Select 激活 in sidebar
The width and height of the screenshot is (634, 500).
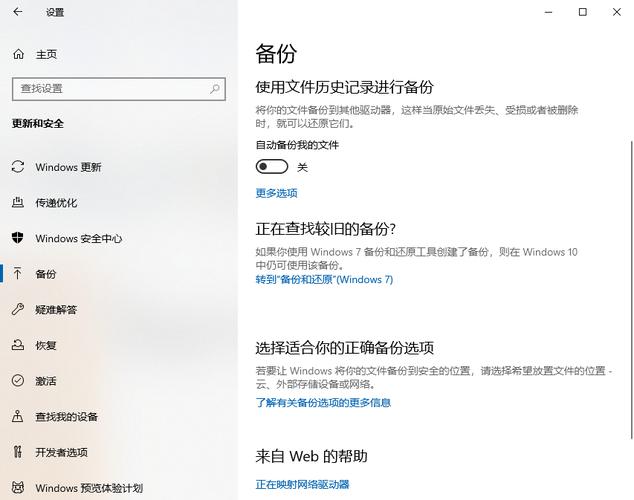point(46,381)
